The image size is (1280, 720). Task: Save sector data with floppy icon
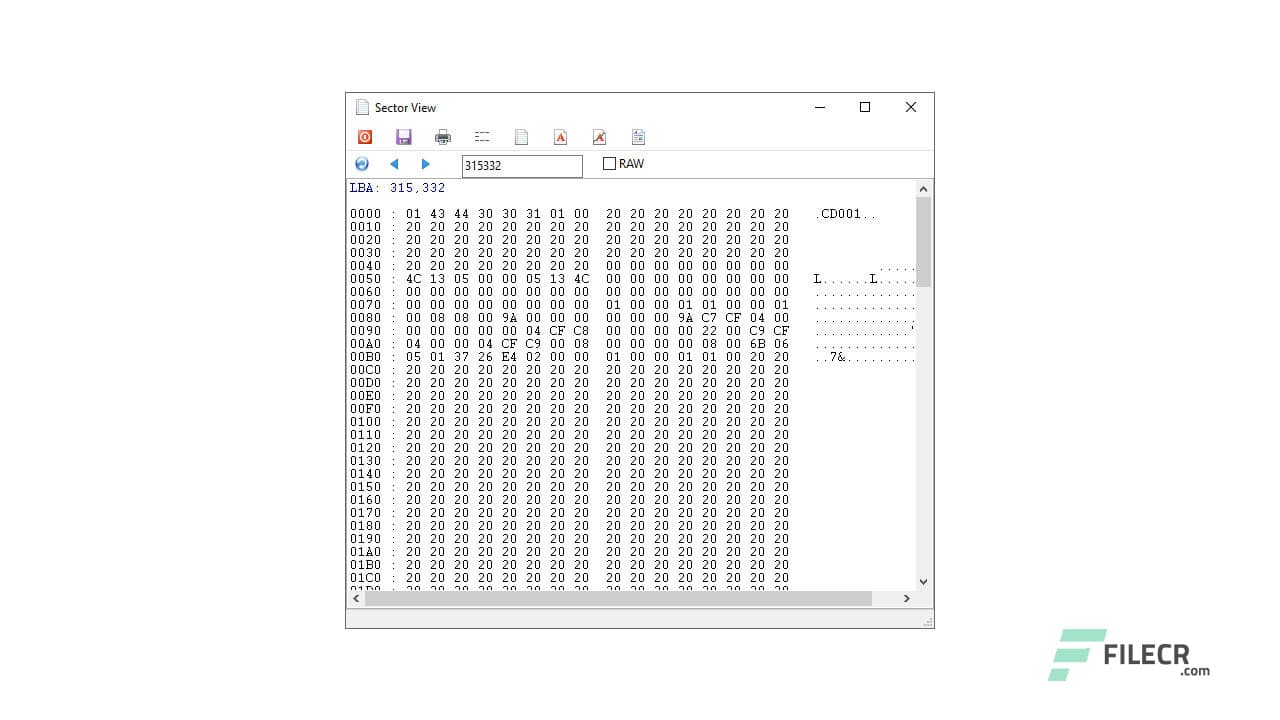(x=404, y=137)
